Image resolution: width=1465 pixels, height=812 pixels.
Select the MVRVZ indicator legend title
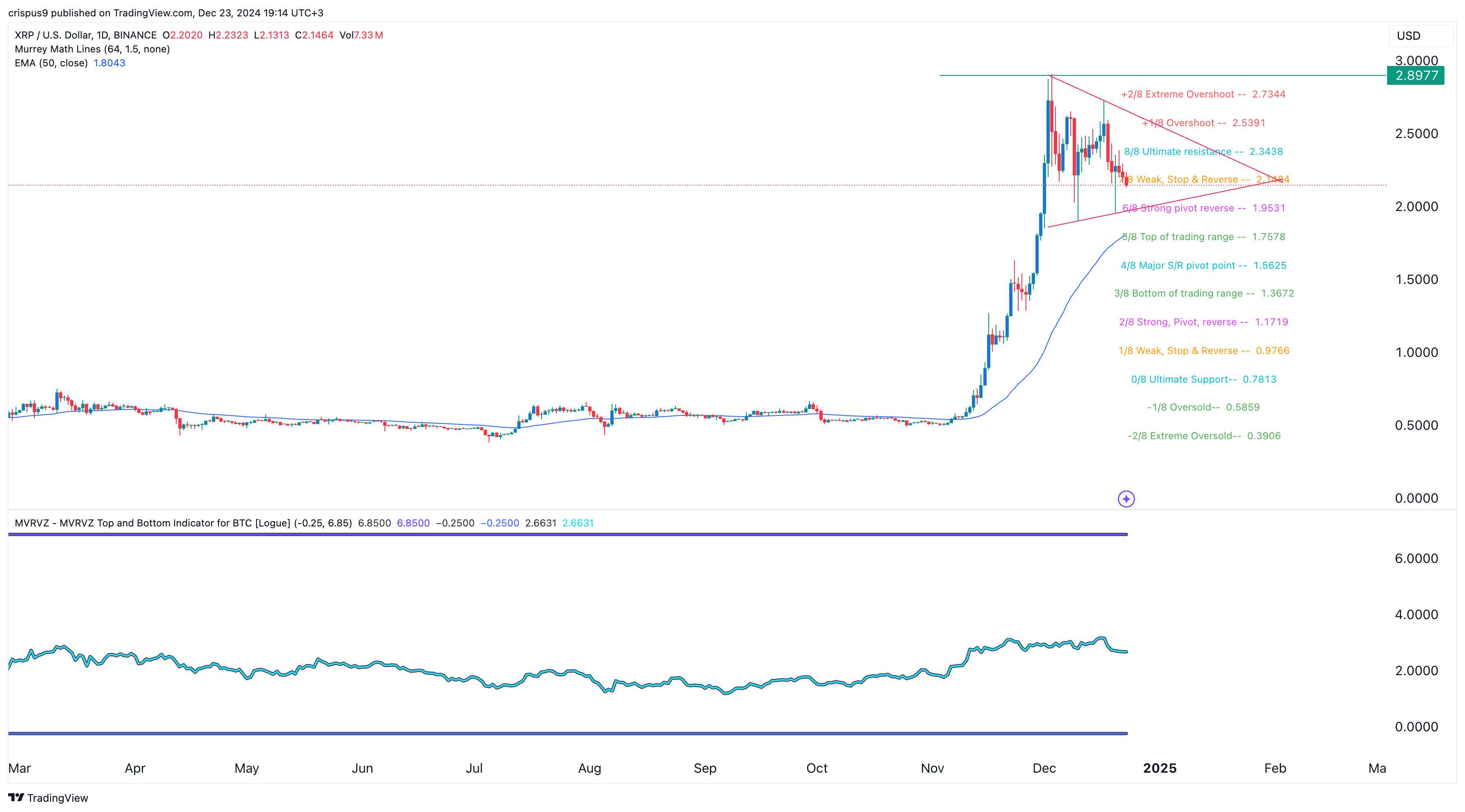click(183, 523)
